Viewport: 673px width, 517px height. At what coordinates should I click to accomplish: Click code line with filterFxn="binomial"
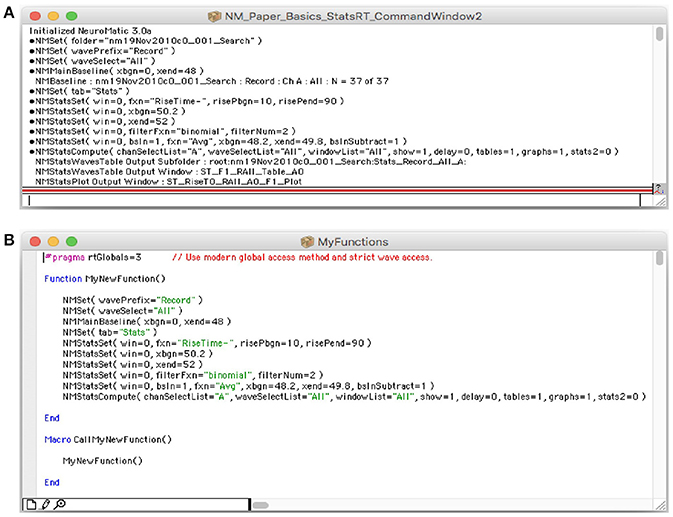pos(193,375)
